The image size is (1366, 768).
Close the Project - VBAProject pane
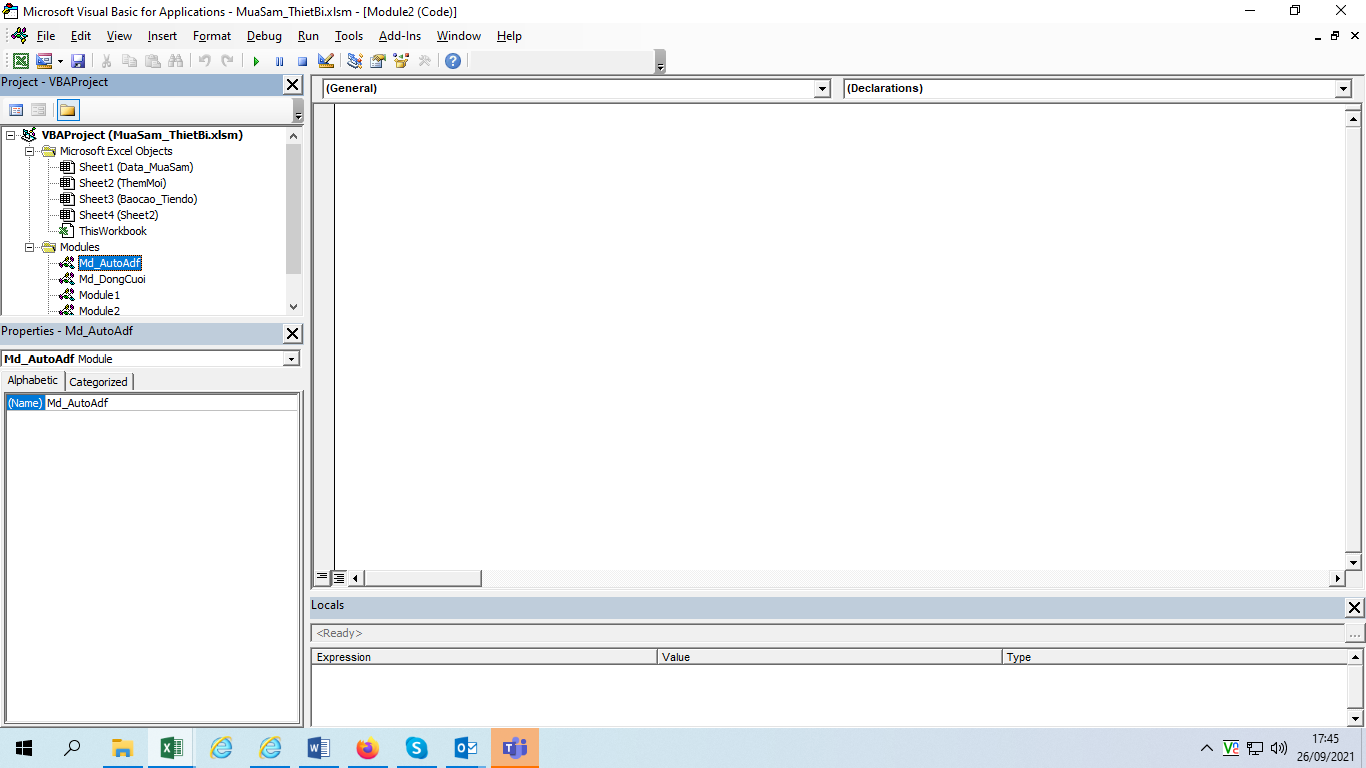[292, 85]
